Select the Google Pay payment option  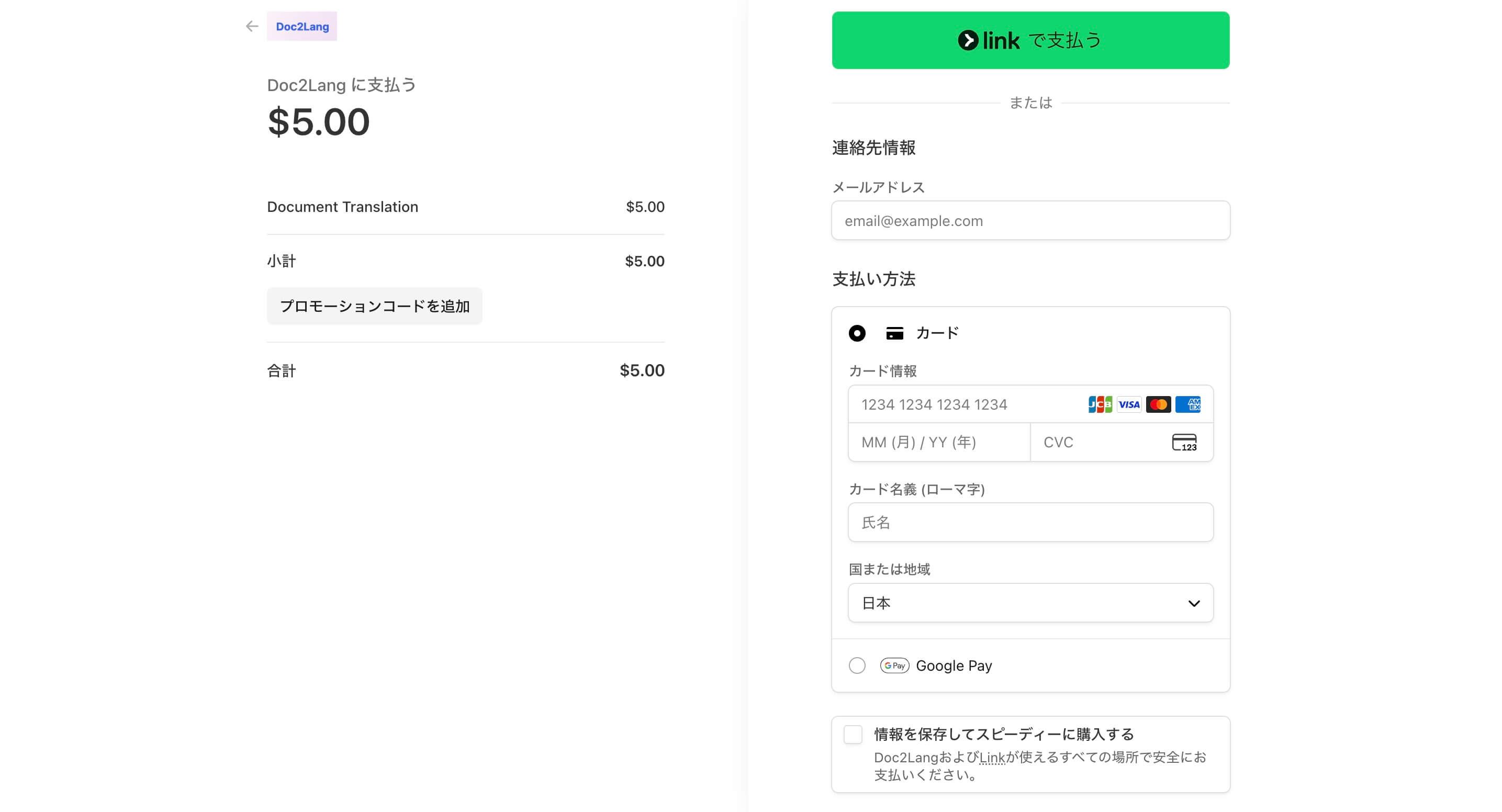857,665
